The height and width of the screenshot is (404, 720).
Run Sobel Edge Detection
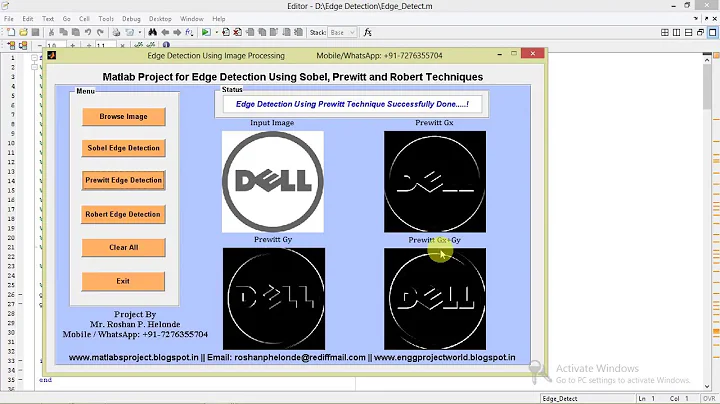(x=124, y=148)
